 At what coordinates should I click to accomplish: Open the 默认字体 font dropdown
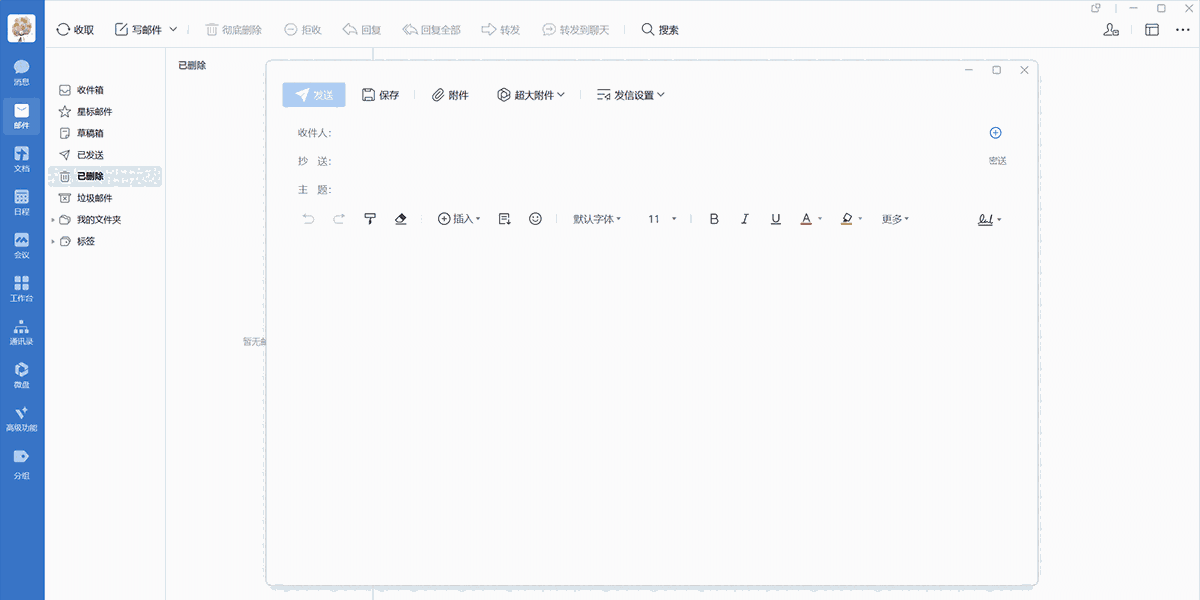[x=597, y=218]
